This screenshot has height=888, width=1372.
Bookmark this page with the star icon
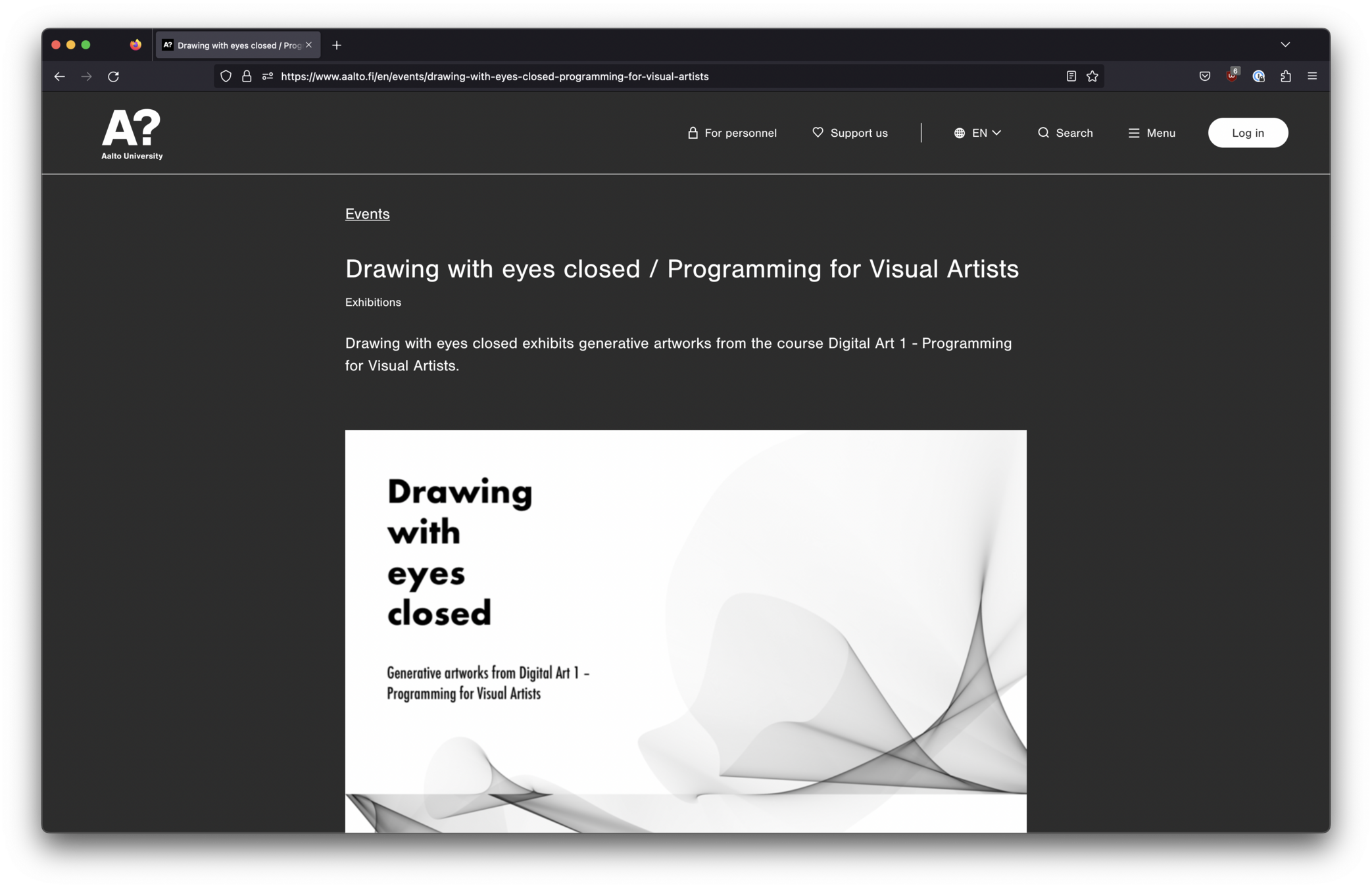pyautogui.click(x=1092, y=76)
